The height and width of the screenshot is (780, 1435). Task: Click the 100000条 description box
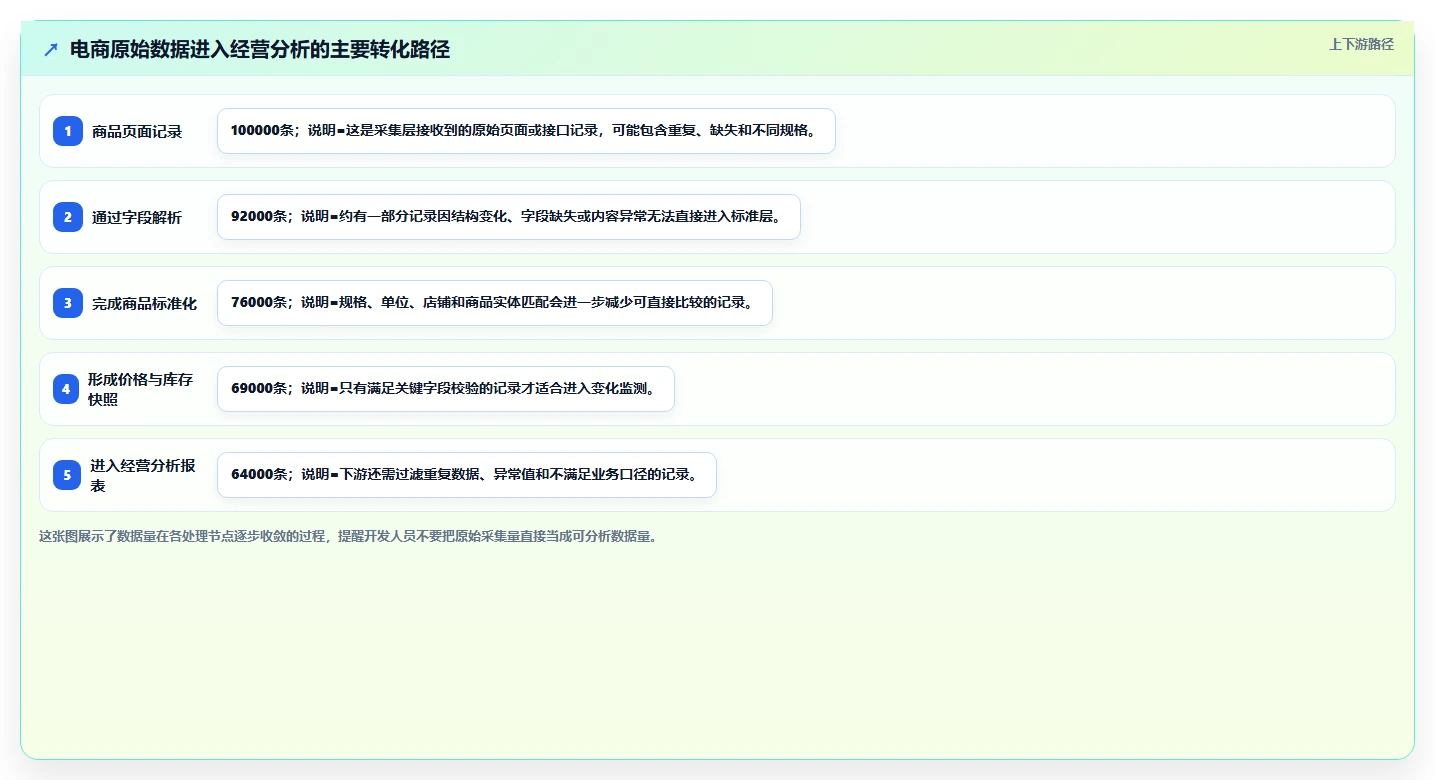526,131
